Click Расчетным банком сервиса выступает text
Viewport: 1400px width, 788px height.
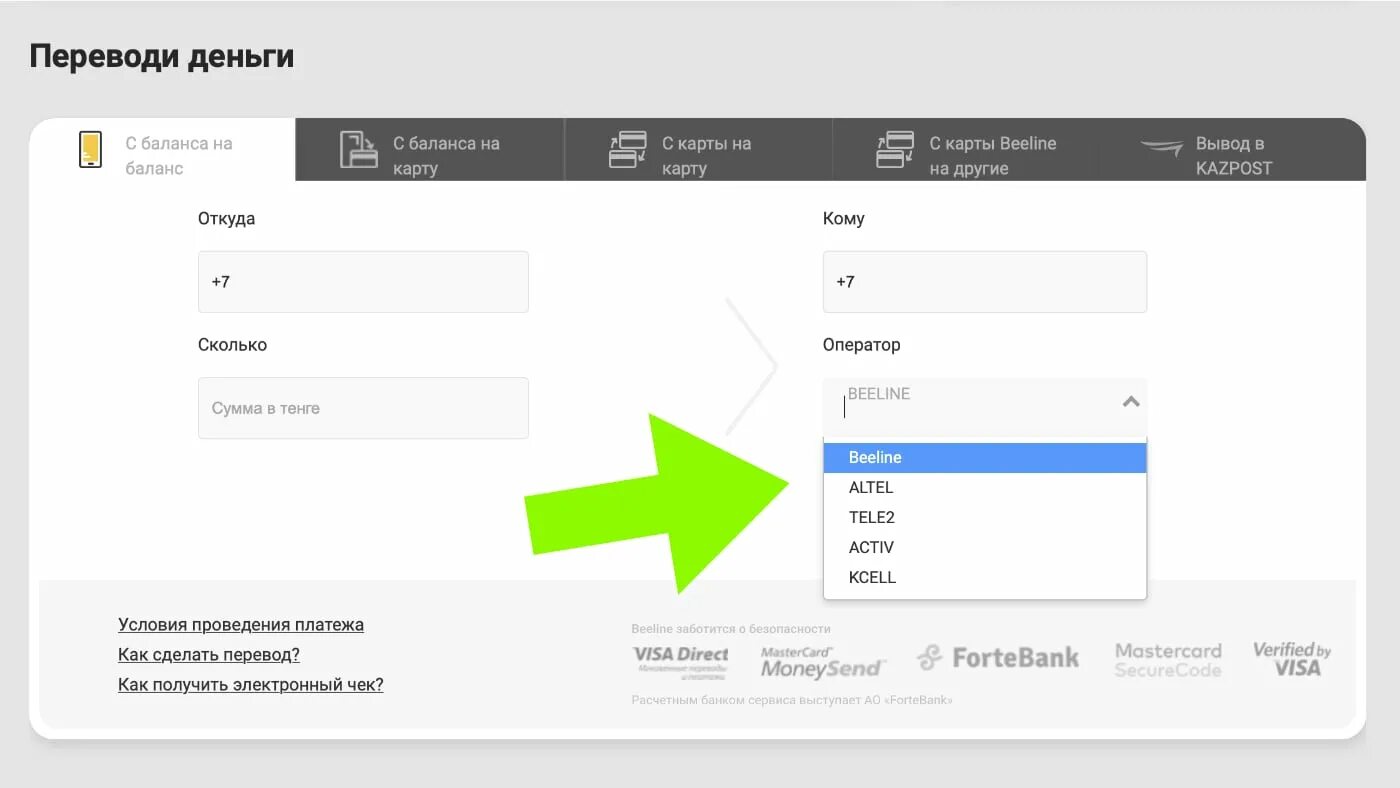[792, 700]
